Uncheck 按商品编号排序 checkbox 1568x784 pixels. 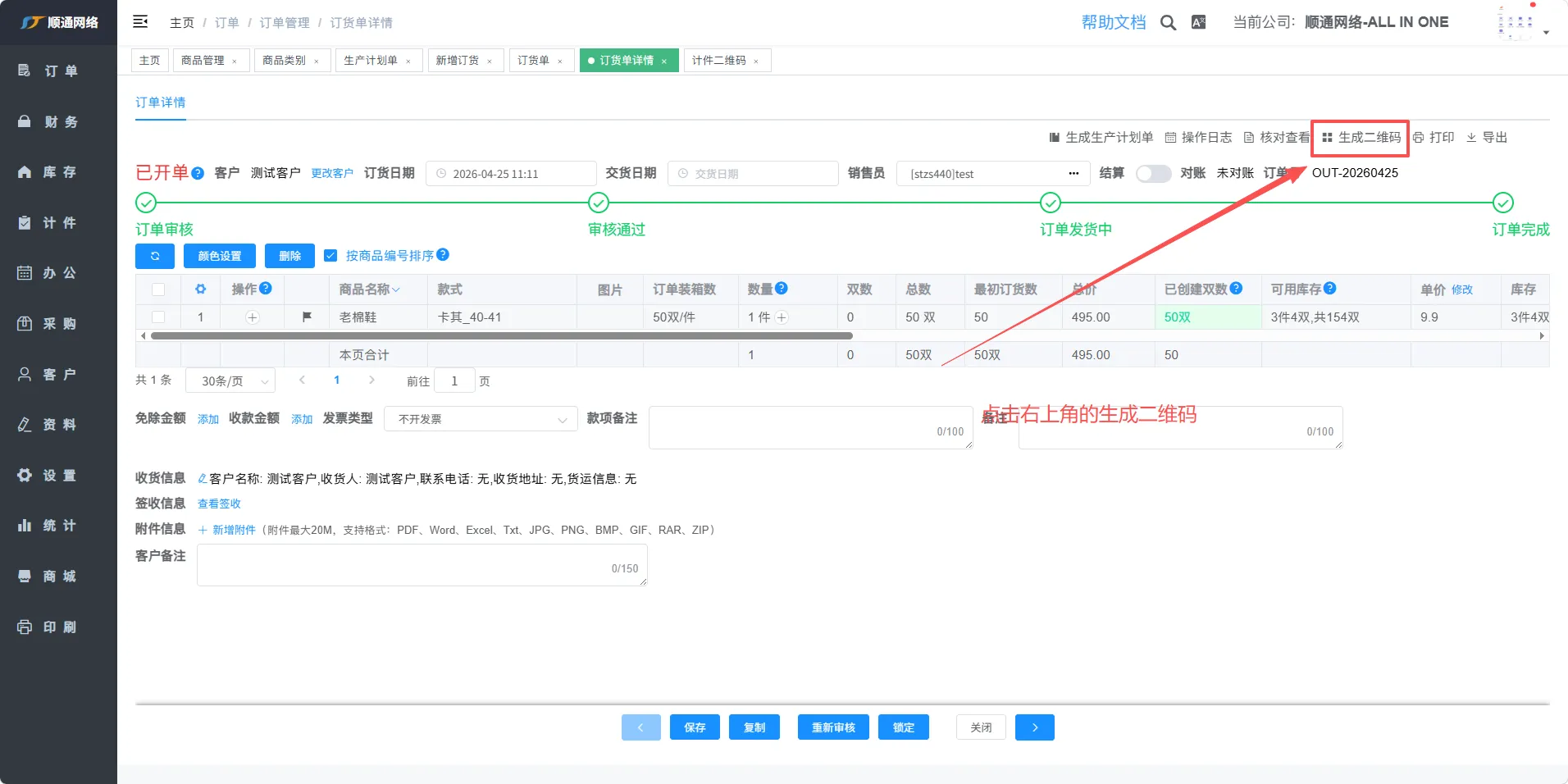[x=330, y=256]
